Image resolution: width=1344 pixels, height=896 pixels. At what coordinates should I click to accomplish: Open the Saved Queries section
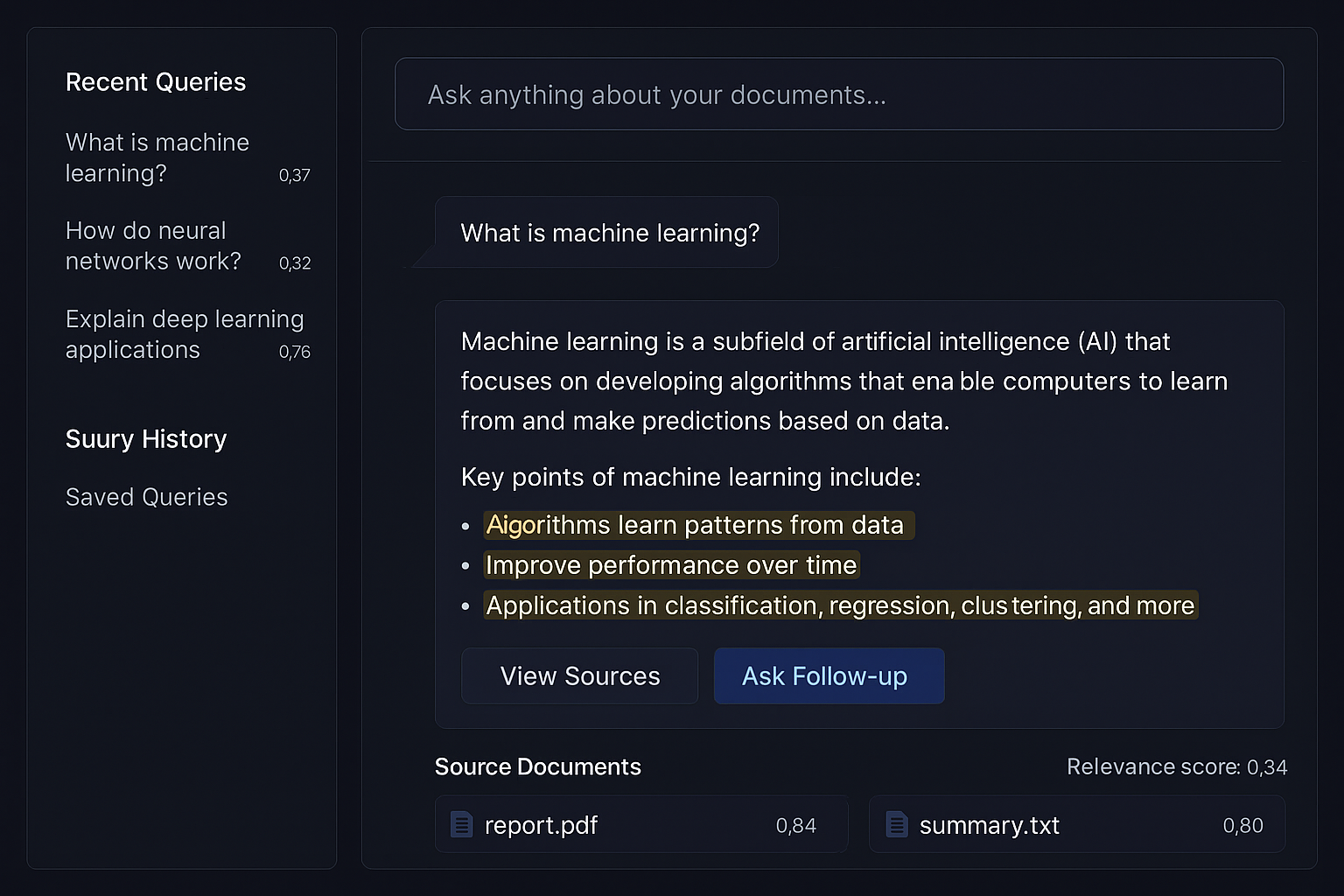147,497
